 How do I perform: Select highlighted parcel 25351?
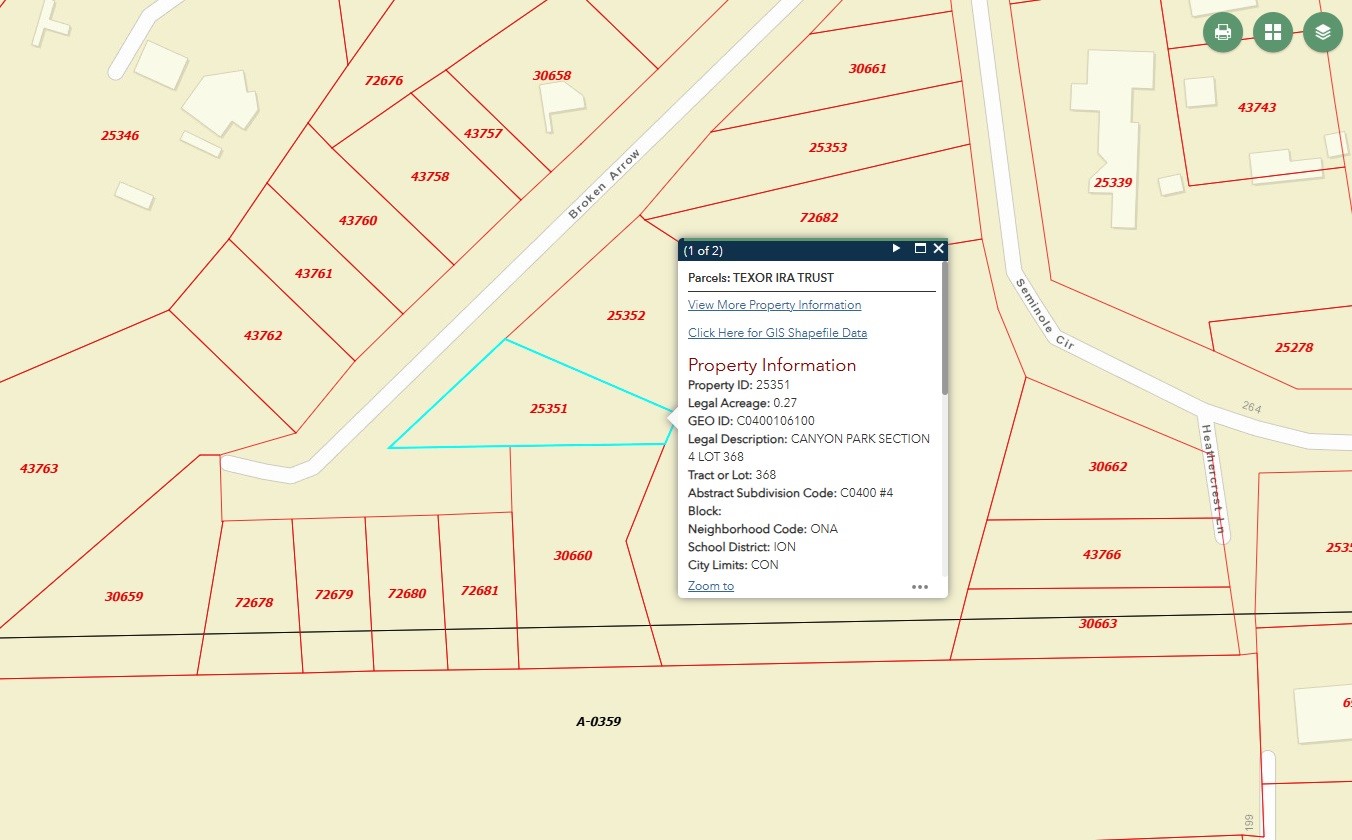(548, 409)
